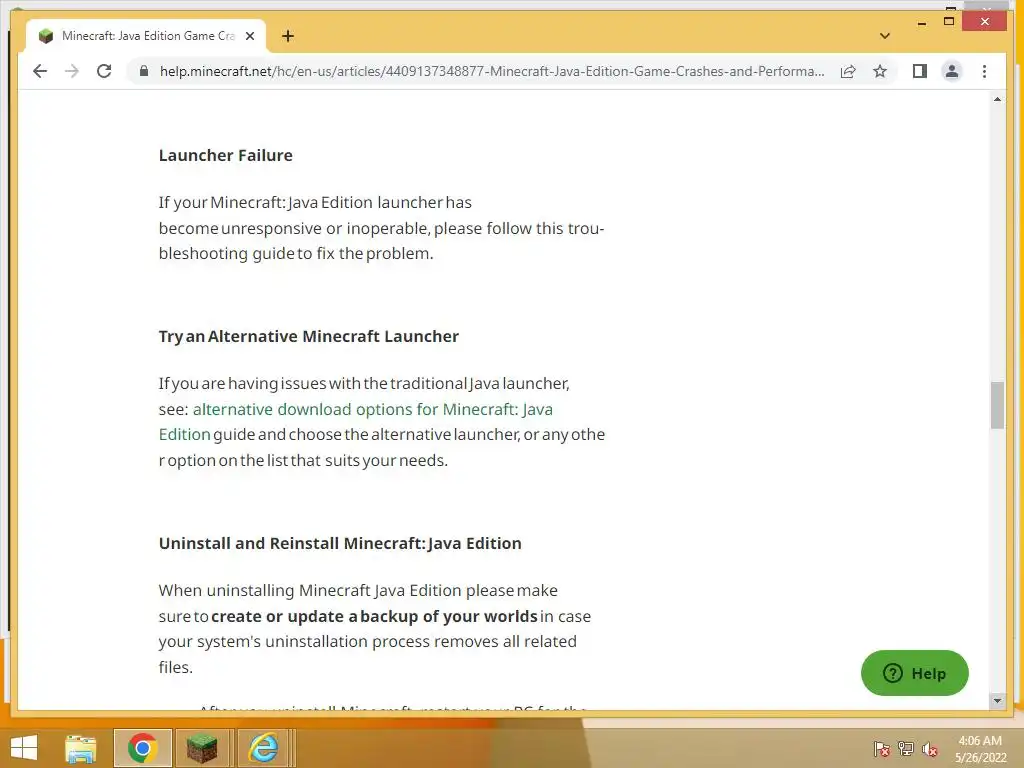
Task: Reload the Minecraft help page
Action: coord(104,71)
